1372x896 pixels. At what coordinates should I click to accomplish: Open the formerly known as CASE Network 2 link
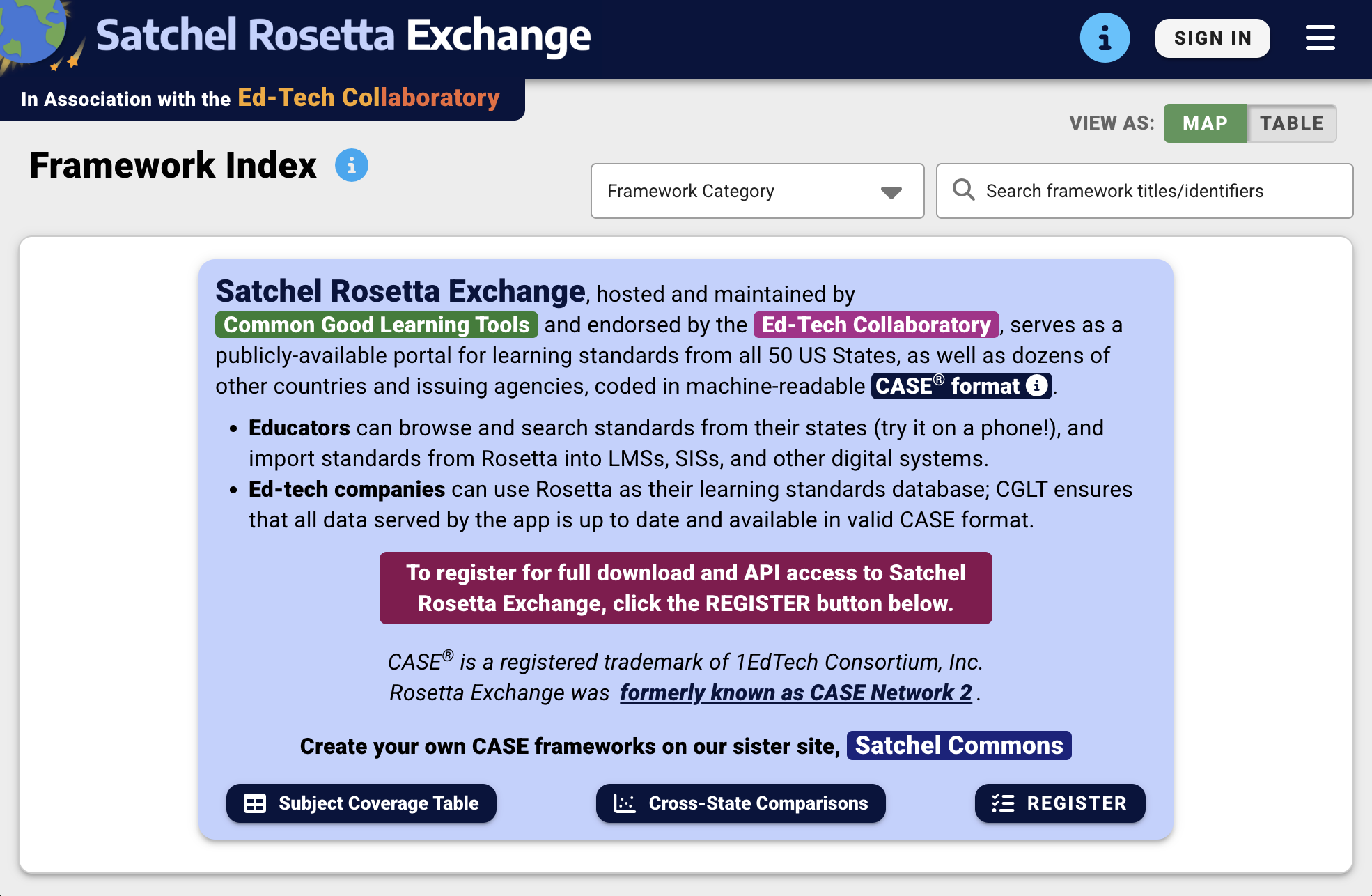[795, 693]
